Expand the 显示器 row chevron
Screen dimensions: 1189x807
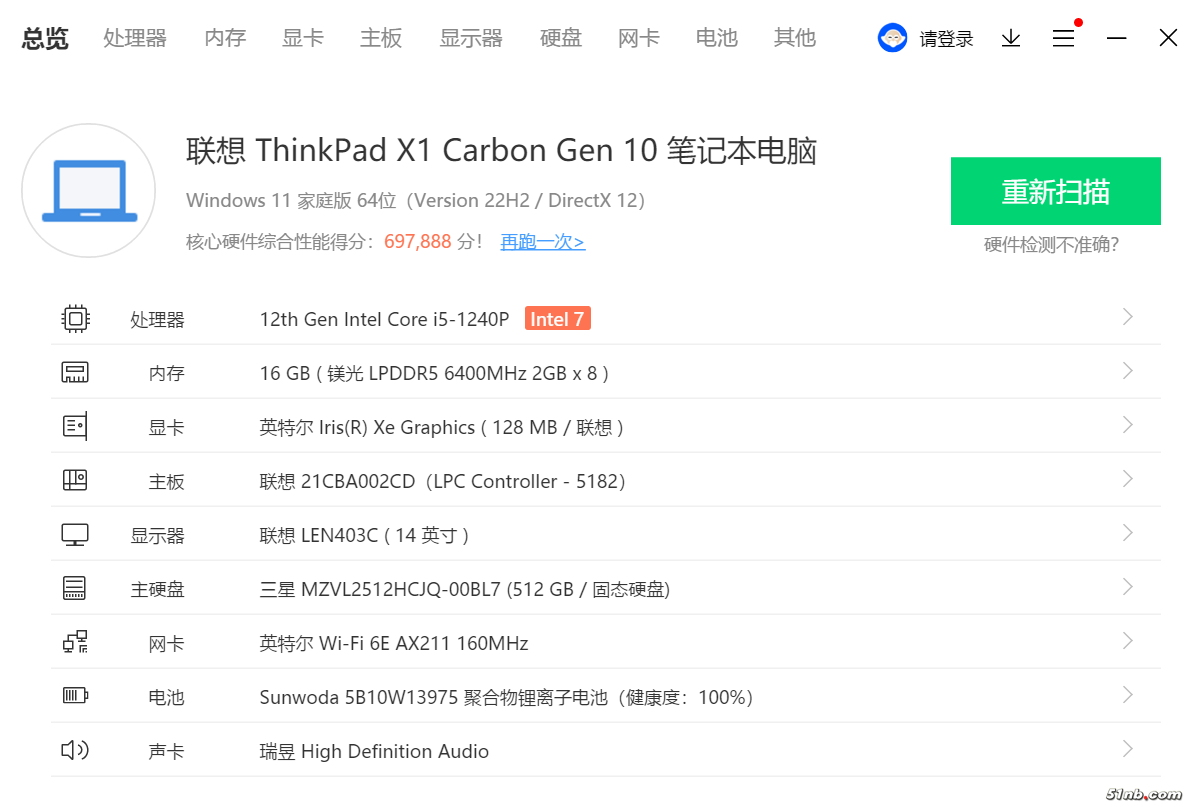1128,533
